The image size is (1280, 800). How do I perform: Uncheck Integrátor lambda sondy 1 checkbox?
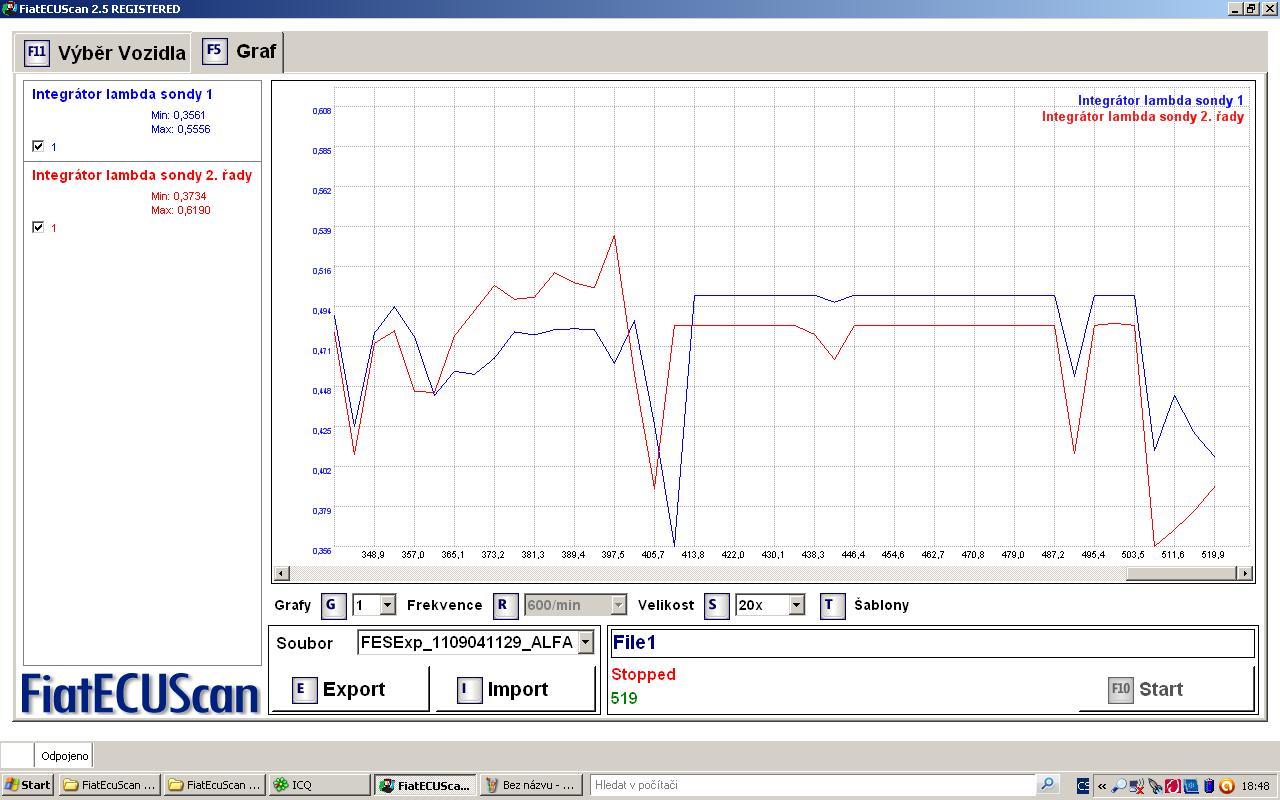click(38, 146)
